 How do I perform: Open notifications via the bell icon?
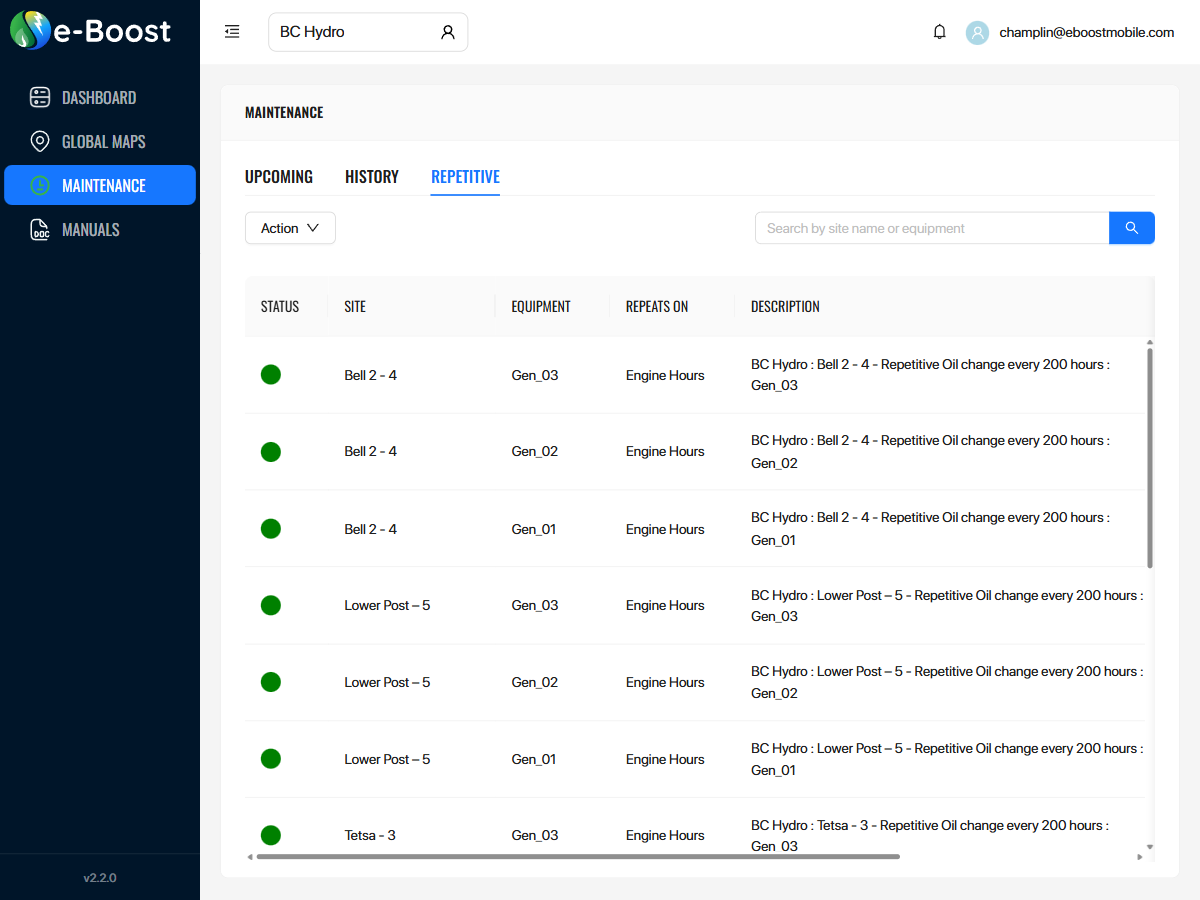pos(939,31)
